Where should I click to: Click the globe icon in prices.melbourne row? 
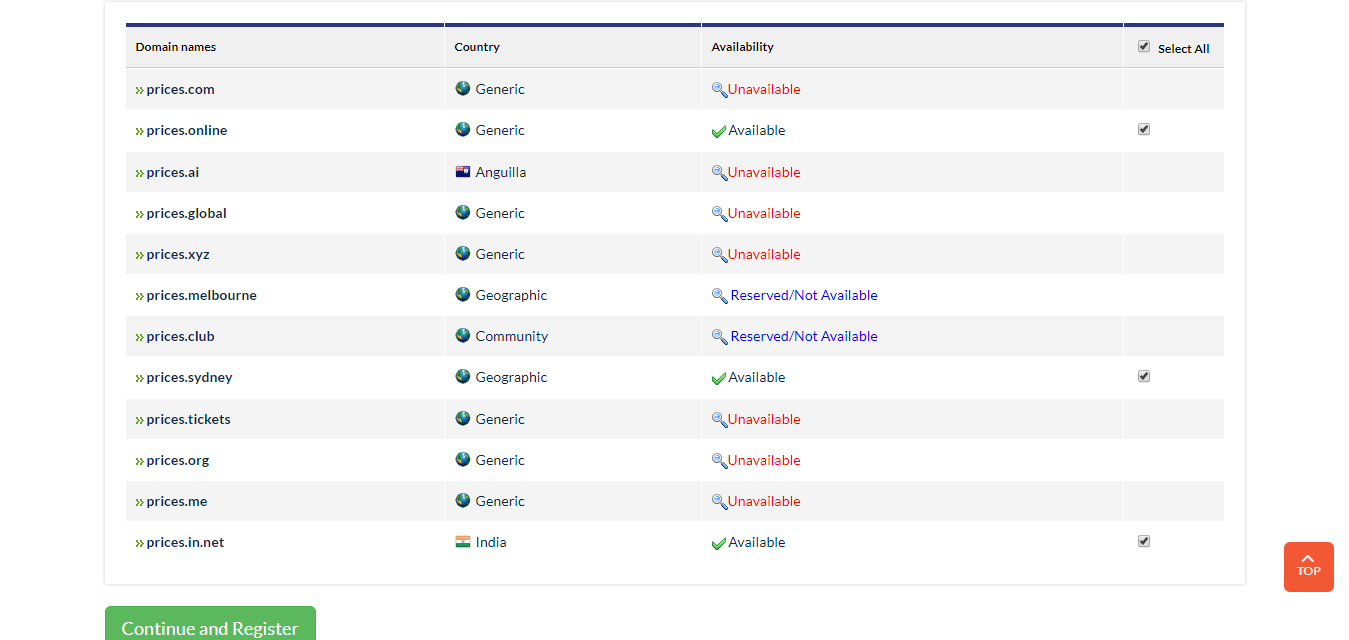coord(463,295)
